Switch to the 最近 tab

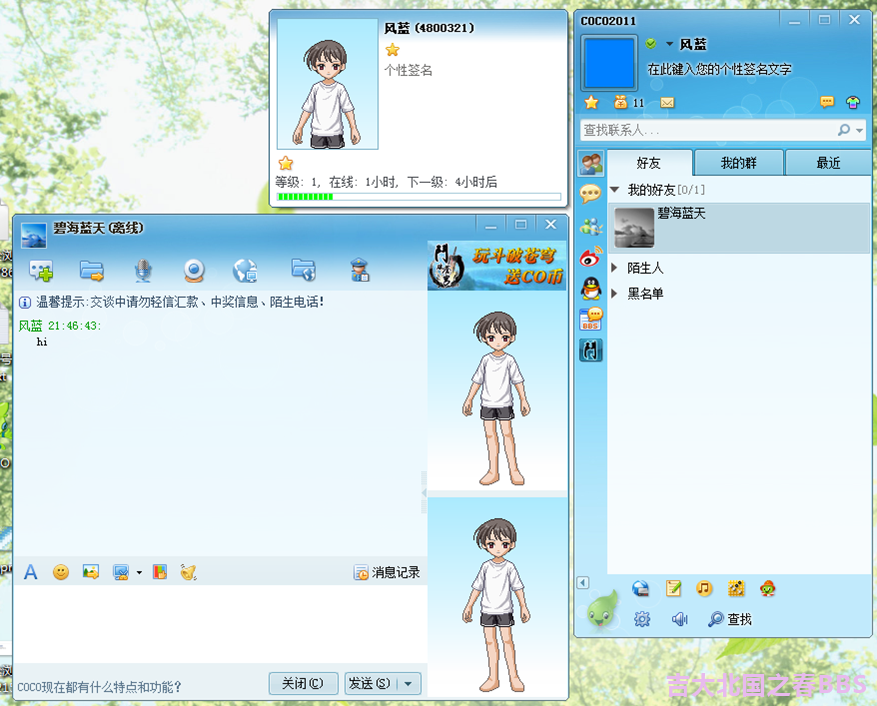(x=828, y=163)
